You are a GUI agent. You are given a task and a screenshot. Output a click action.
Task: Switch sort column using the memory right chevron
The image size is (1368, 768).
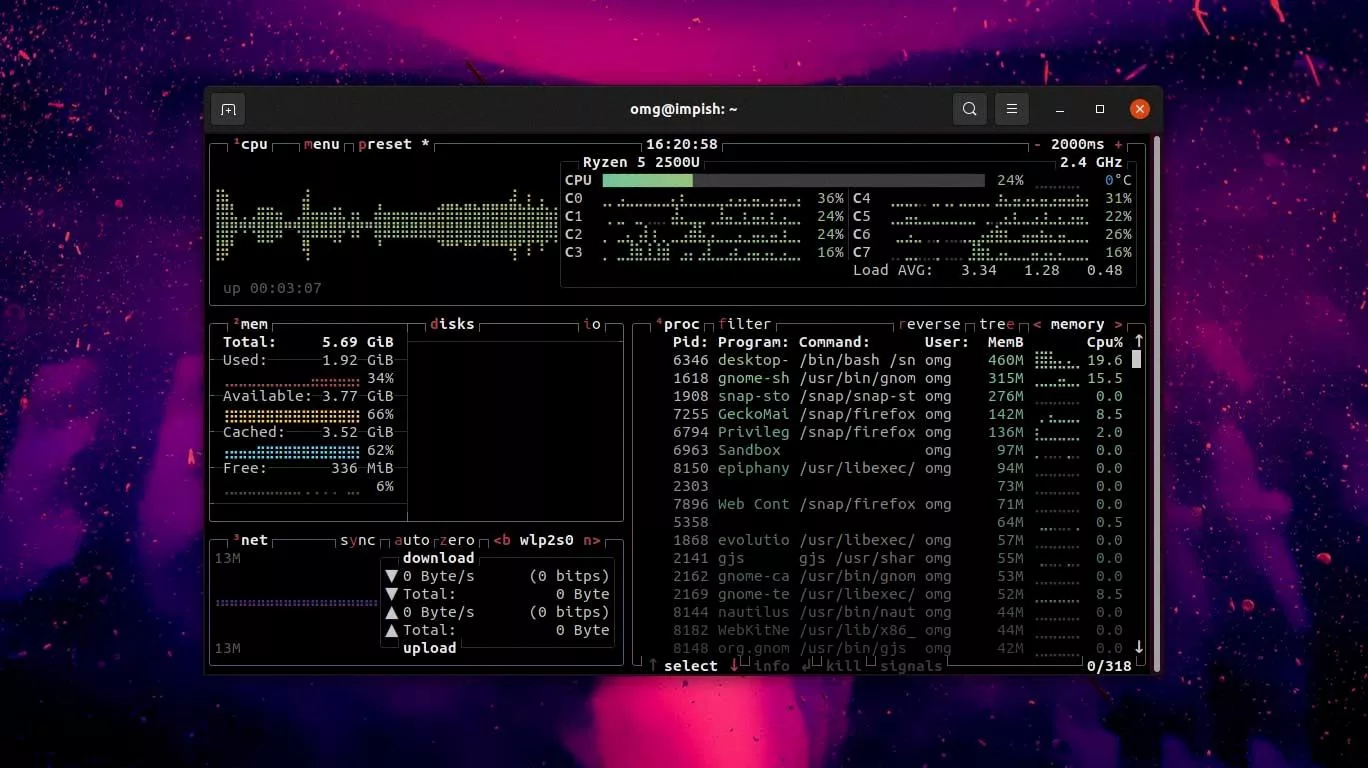pyautogui.click(x=1120, y=324)
